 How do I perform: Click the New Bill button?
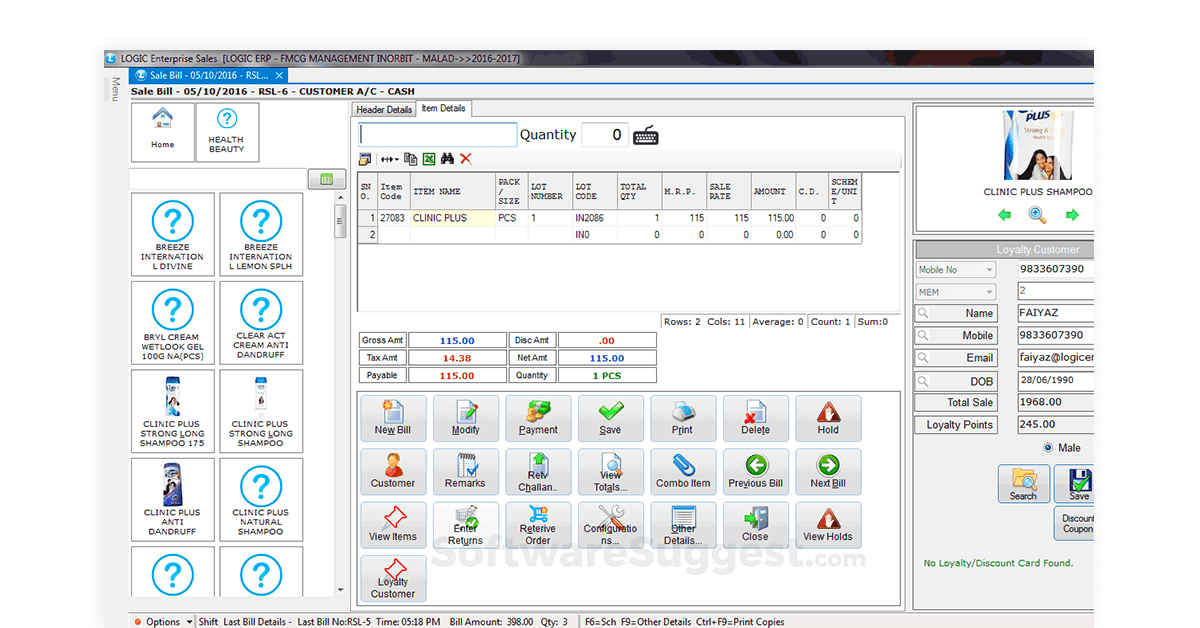coord(392,418)
